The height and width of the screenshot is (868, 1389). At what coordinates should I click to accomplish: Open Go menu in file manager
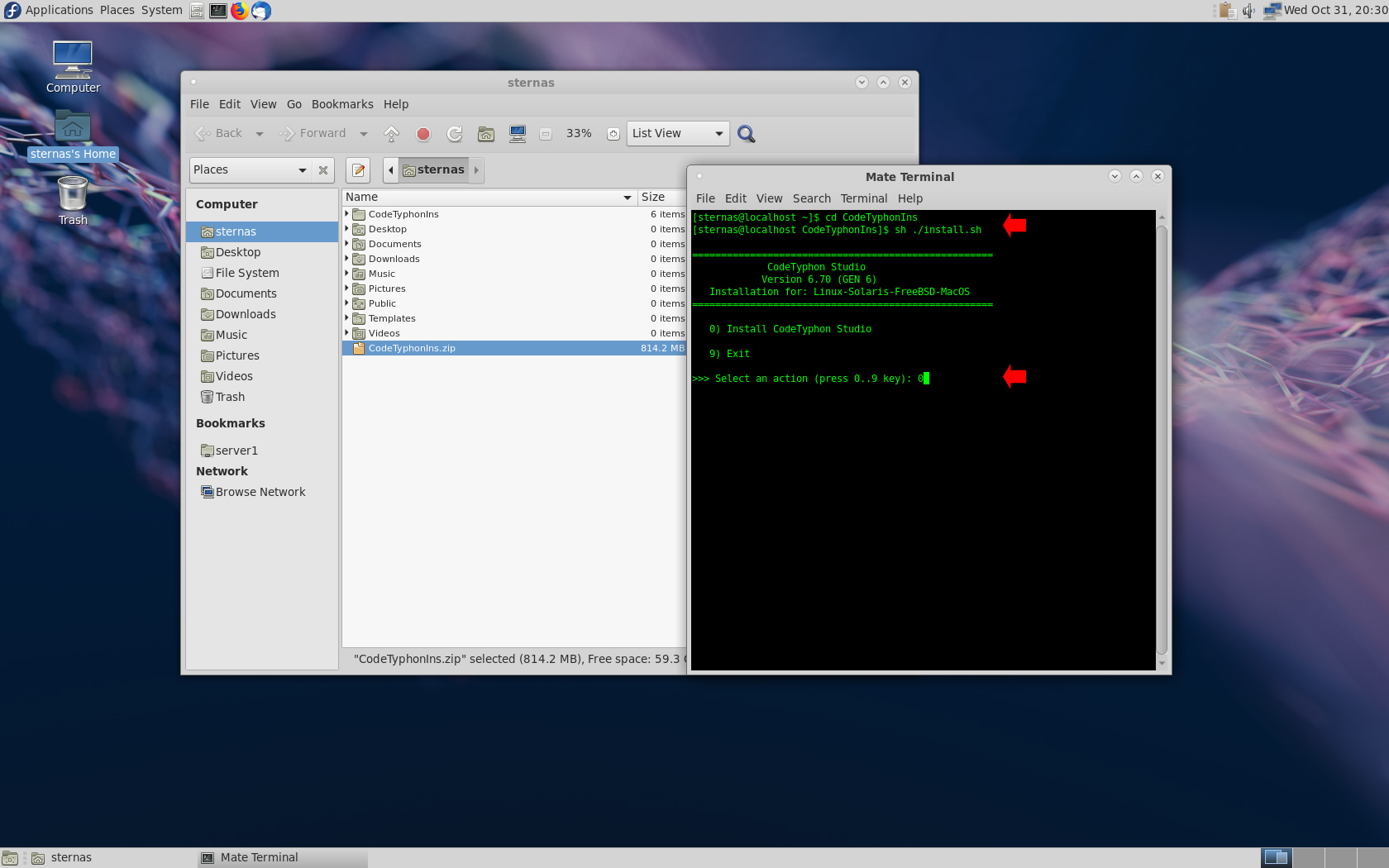[294, 104]
